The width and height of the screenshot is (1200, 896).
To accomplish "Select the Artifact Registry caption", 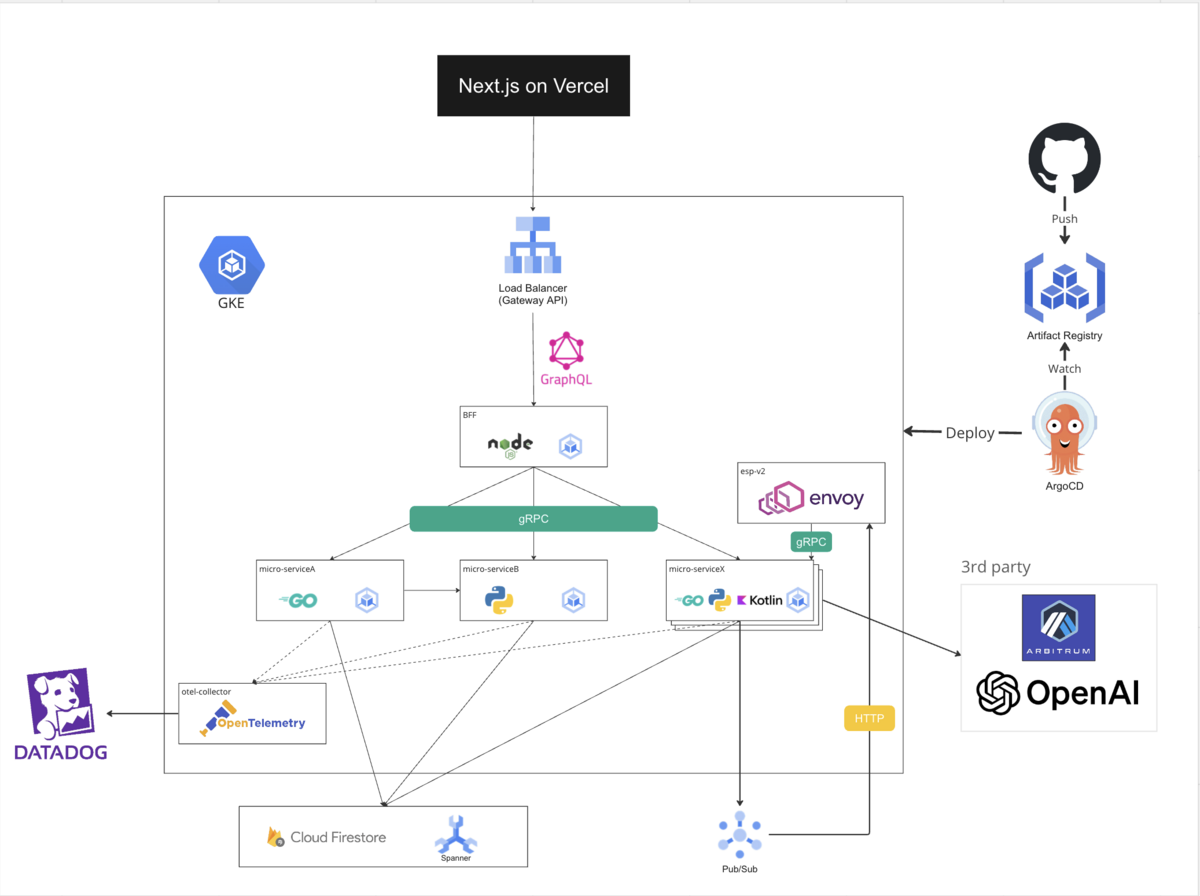I will point(1065,336).
